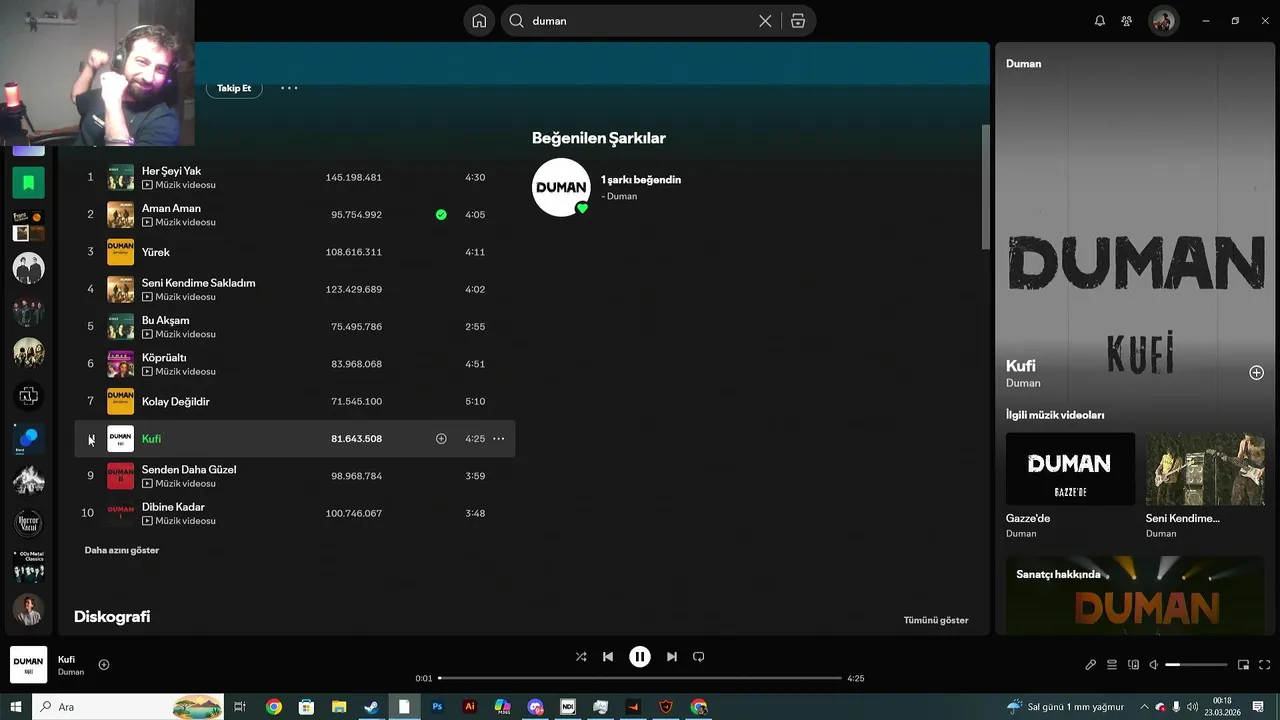The height and width of the screenshot is (720, 1280).
Task: Toggle shuffle playback
Action: click(x=581, y=657)
